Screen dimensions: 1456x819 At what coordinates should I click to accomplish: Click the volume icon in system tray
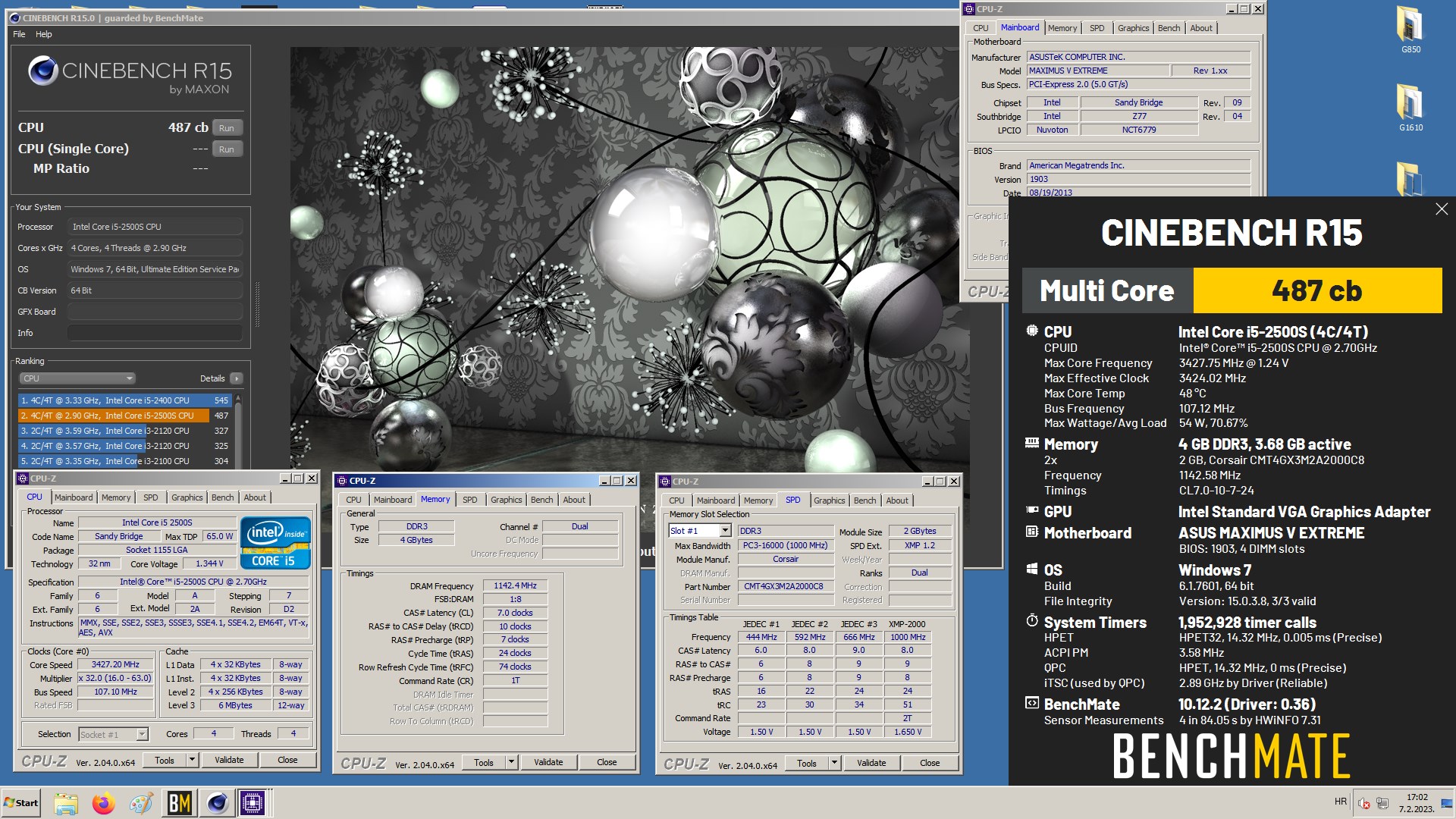click(1363, 802)
